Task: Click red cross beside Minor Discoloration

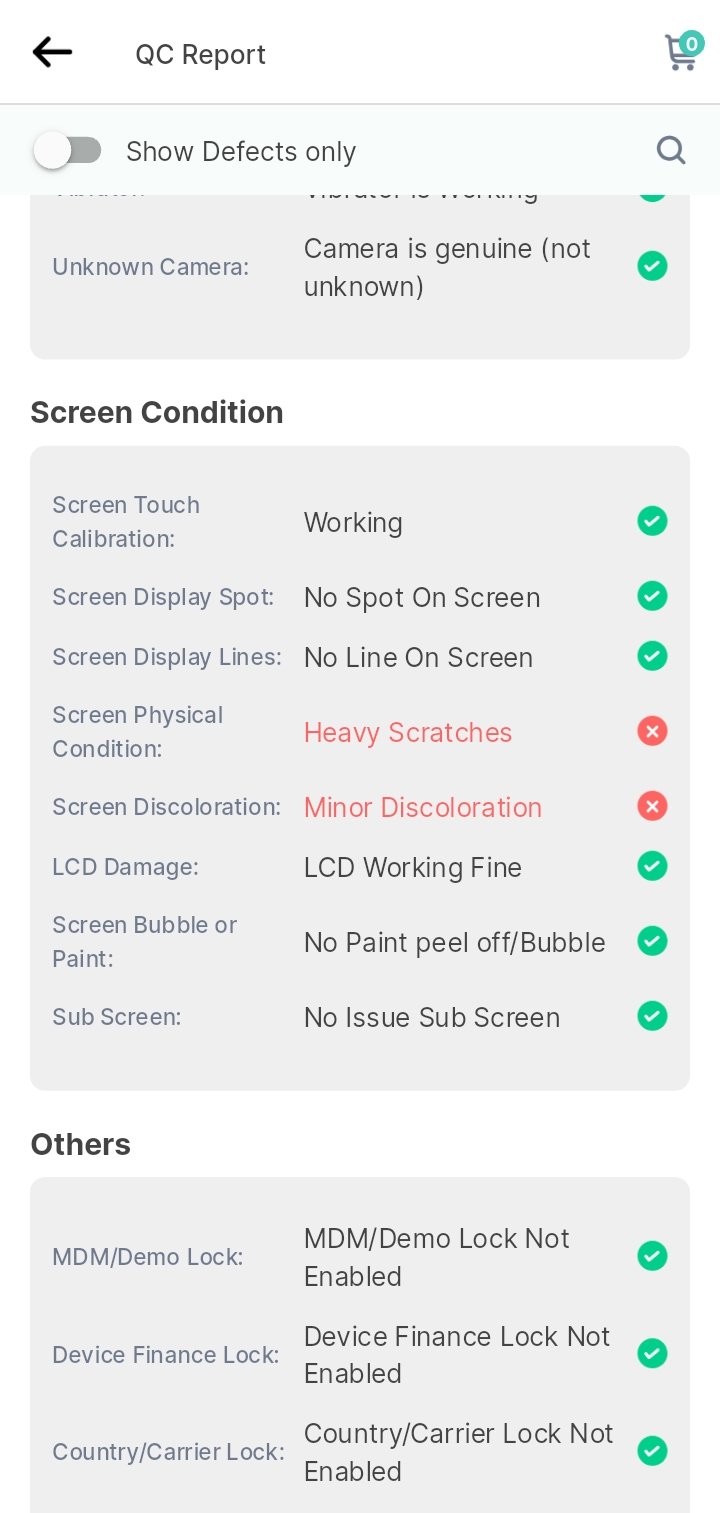Action: pyautogui.click(x=652, y=806)
